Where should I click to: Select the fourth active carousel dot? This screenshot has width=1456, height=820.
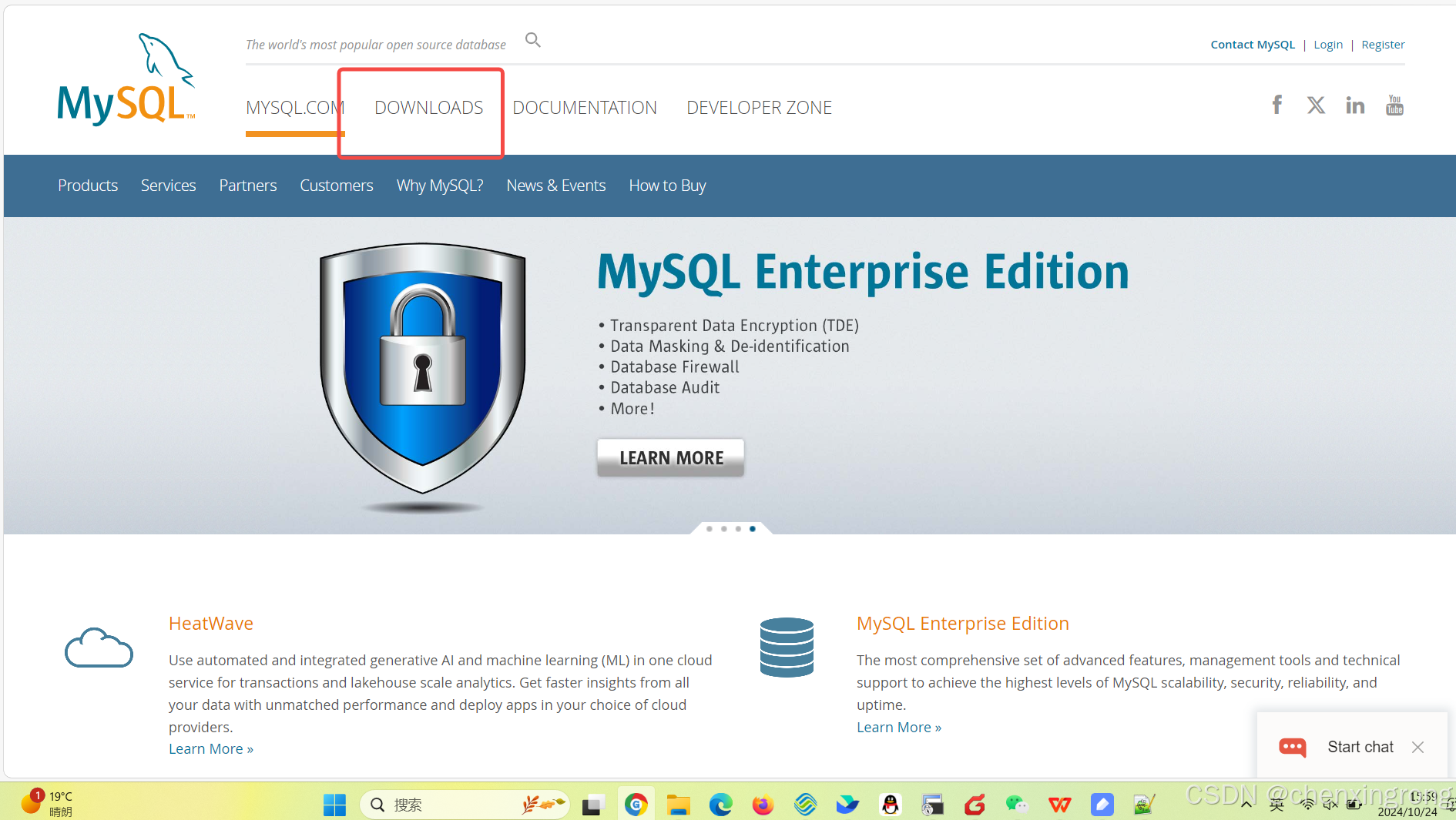(753, 529)
